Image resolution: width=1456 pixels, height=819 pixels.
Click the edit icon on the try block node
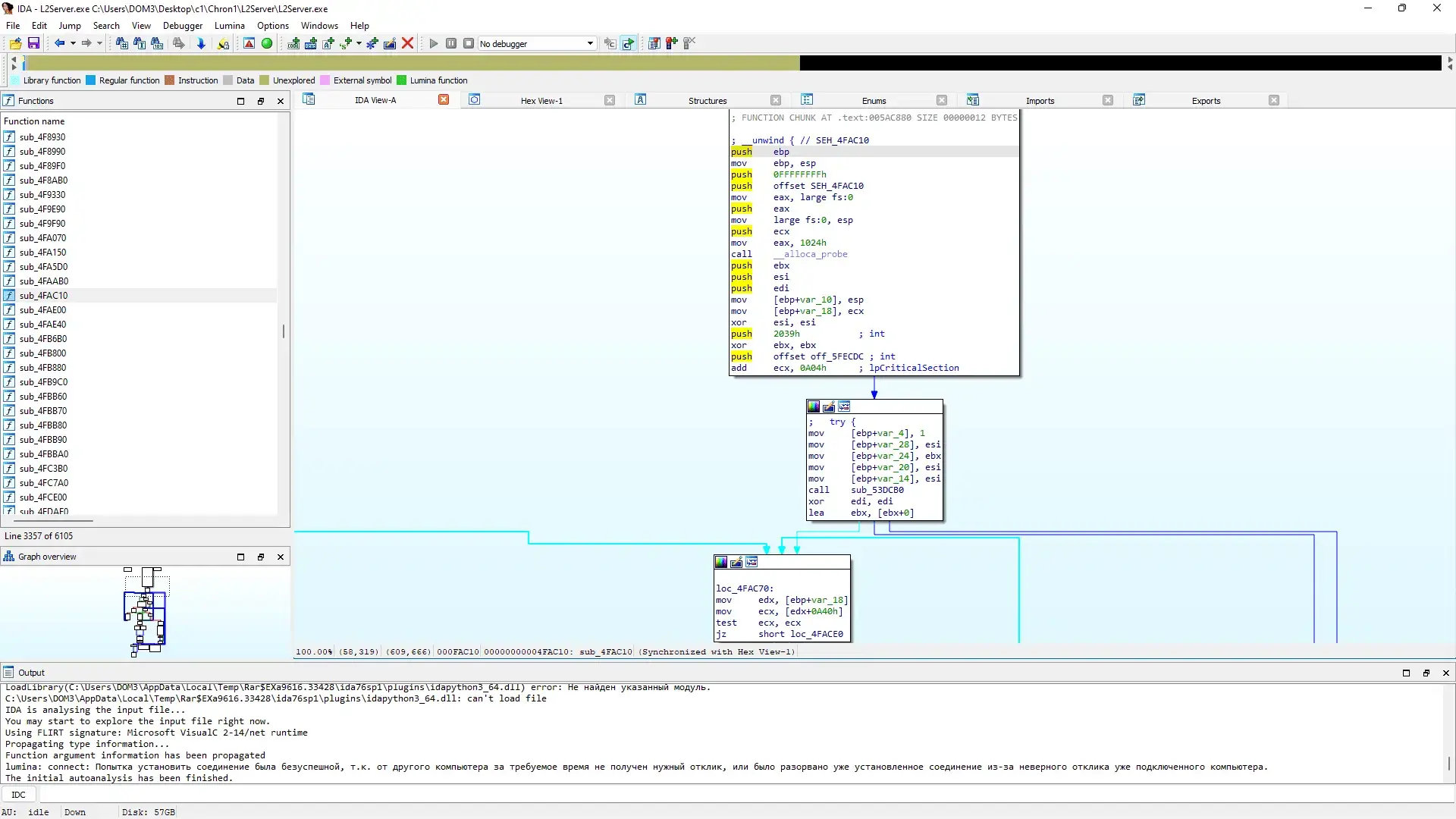tap(829, 406)
